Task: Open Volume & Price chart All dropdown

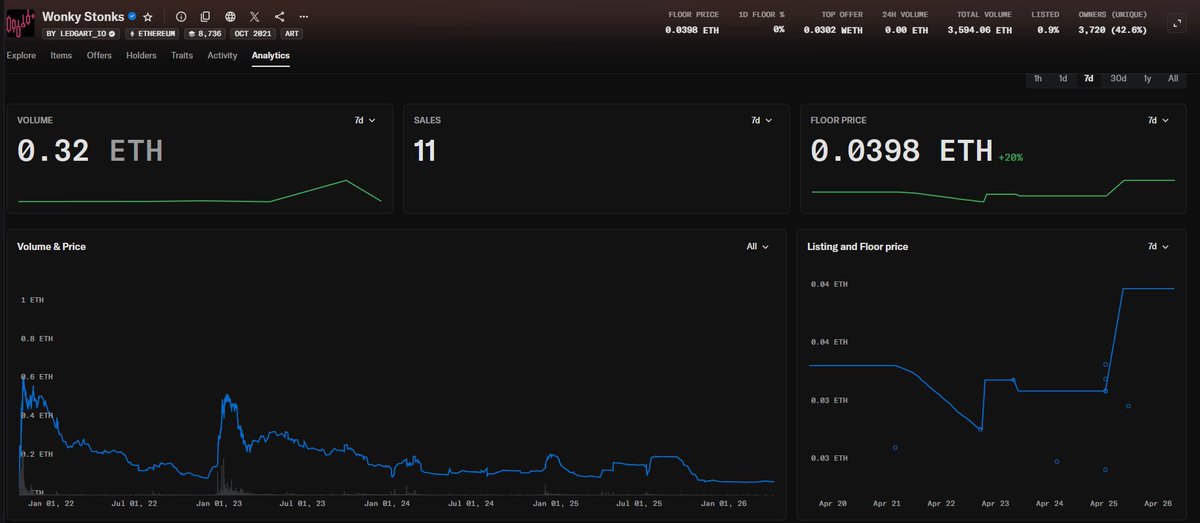Action: (757, 246)
